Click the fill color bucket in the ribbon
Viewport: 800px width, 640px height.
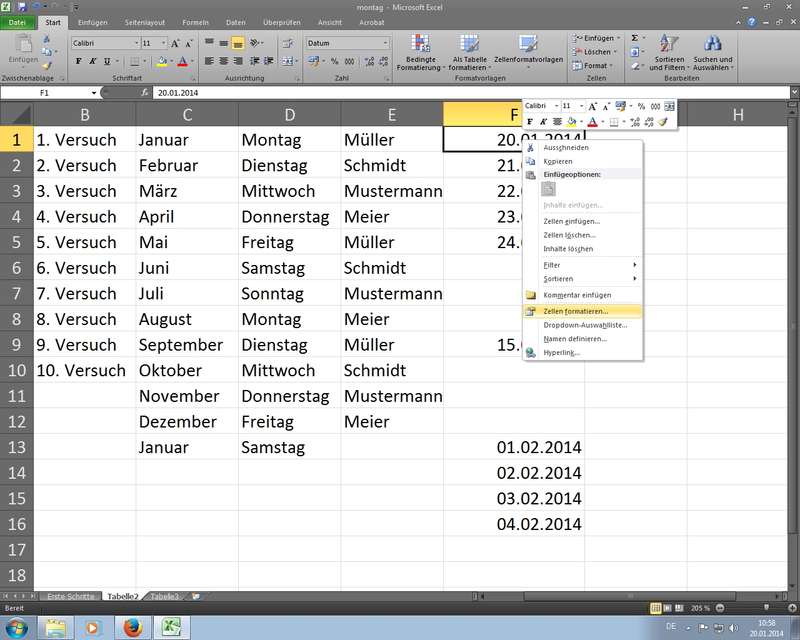tap(162, 62)
